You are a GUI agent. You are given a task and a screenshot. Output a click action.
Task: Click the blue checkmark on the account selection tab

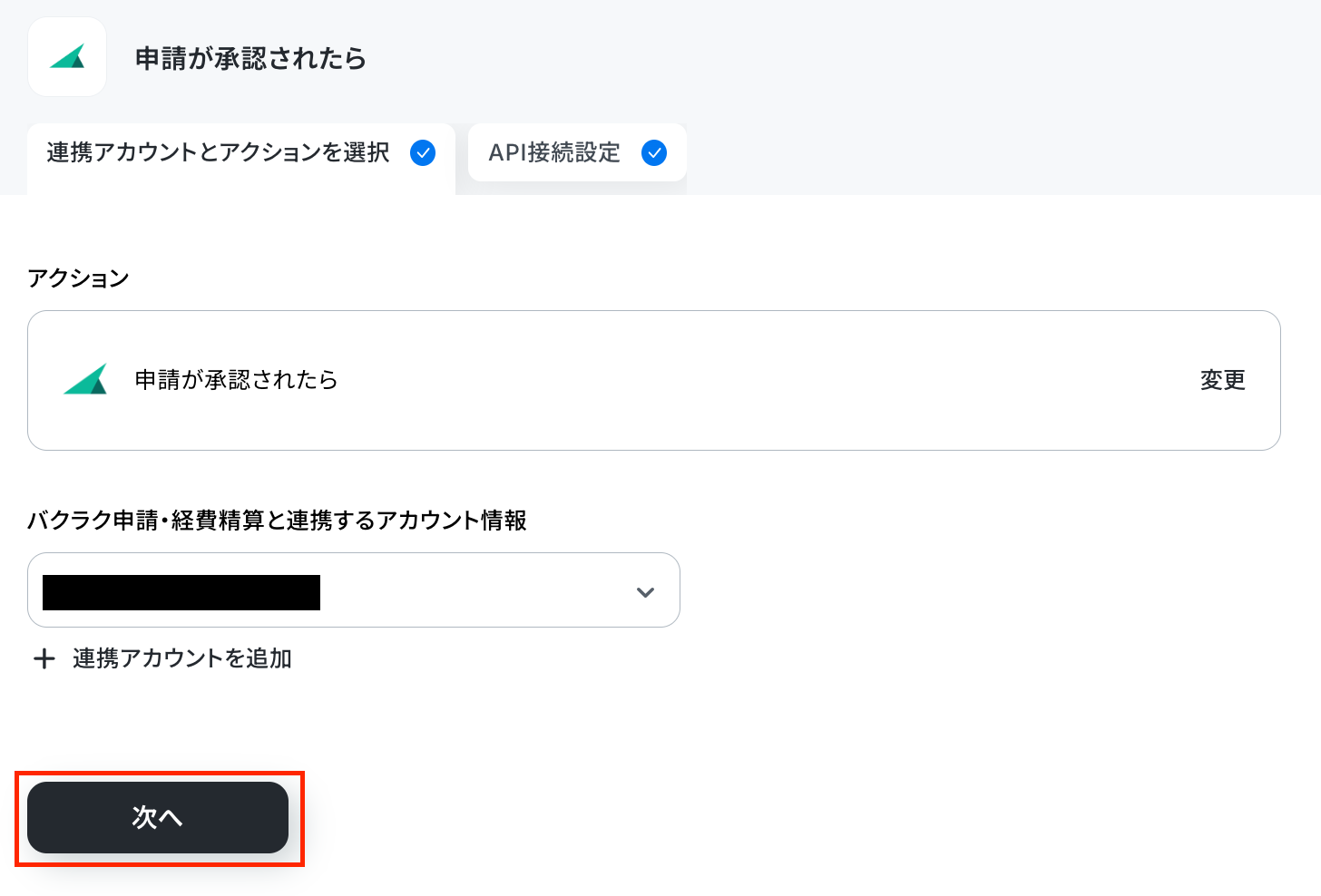(x=423, y=152)
